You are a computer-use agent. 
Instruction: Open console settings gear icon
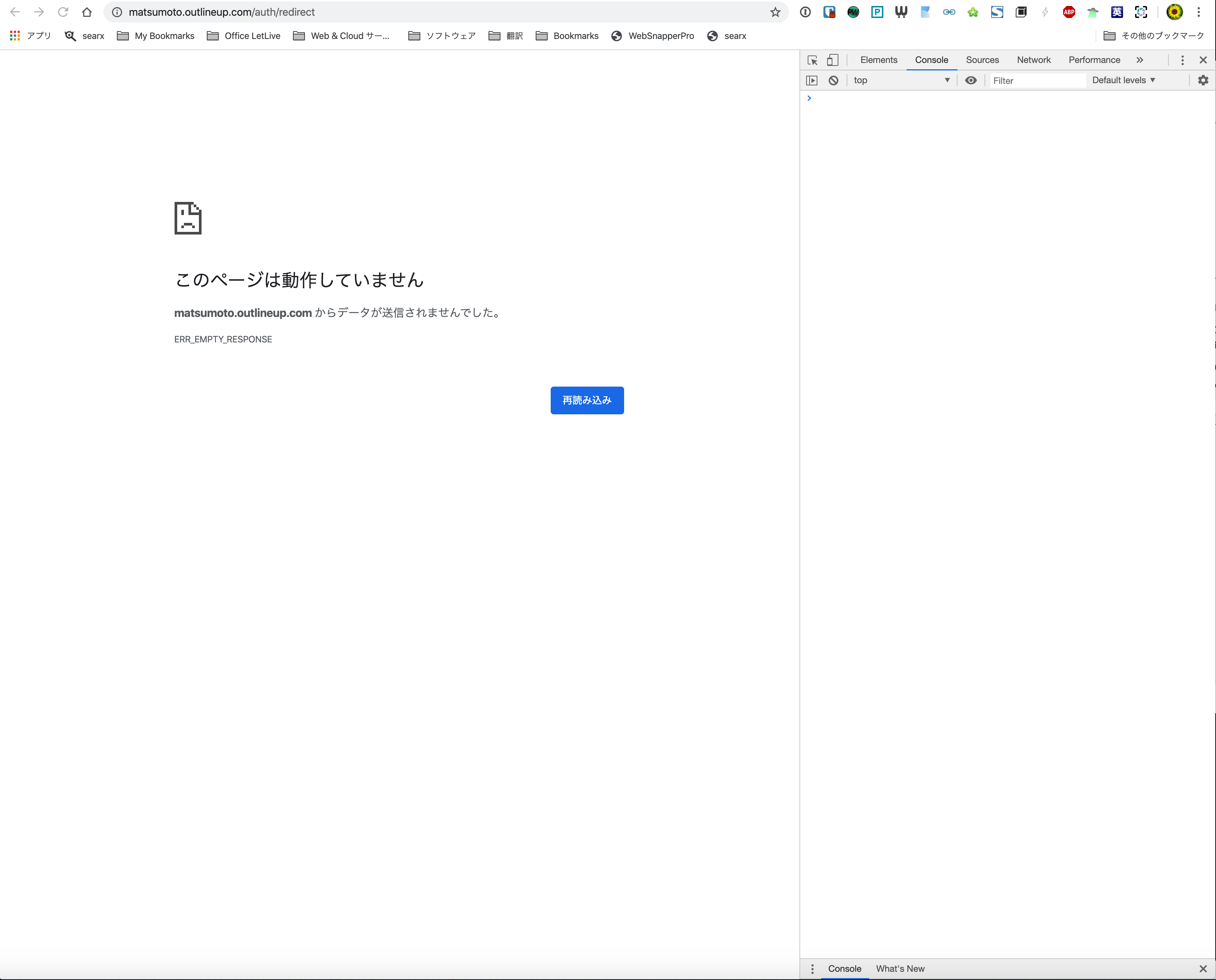click(x=1203, y=80)
